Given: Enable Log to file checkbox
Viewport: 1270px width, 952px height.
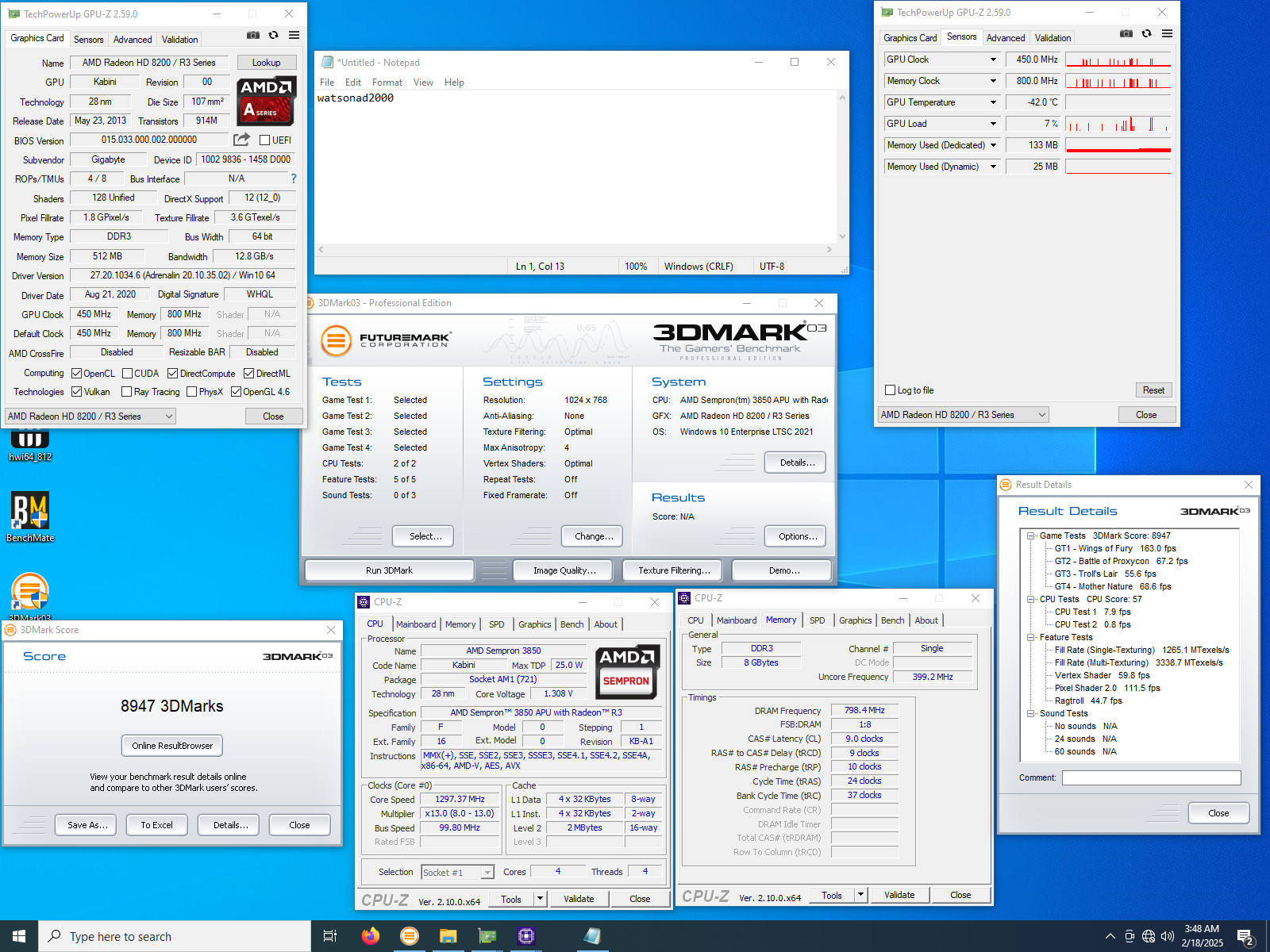Looking at the screenshot, I should pyautogui.click(x=890, y=390).
